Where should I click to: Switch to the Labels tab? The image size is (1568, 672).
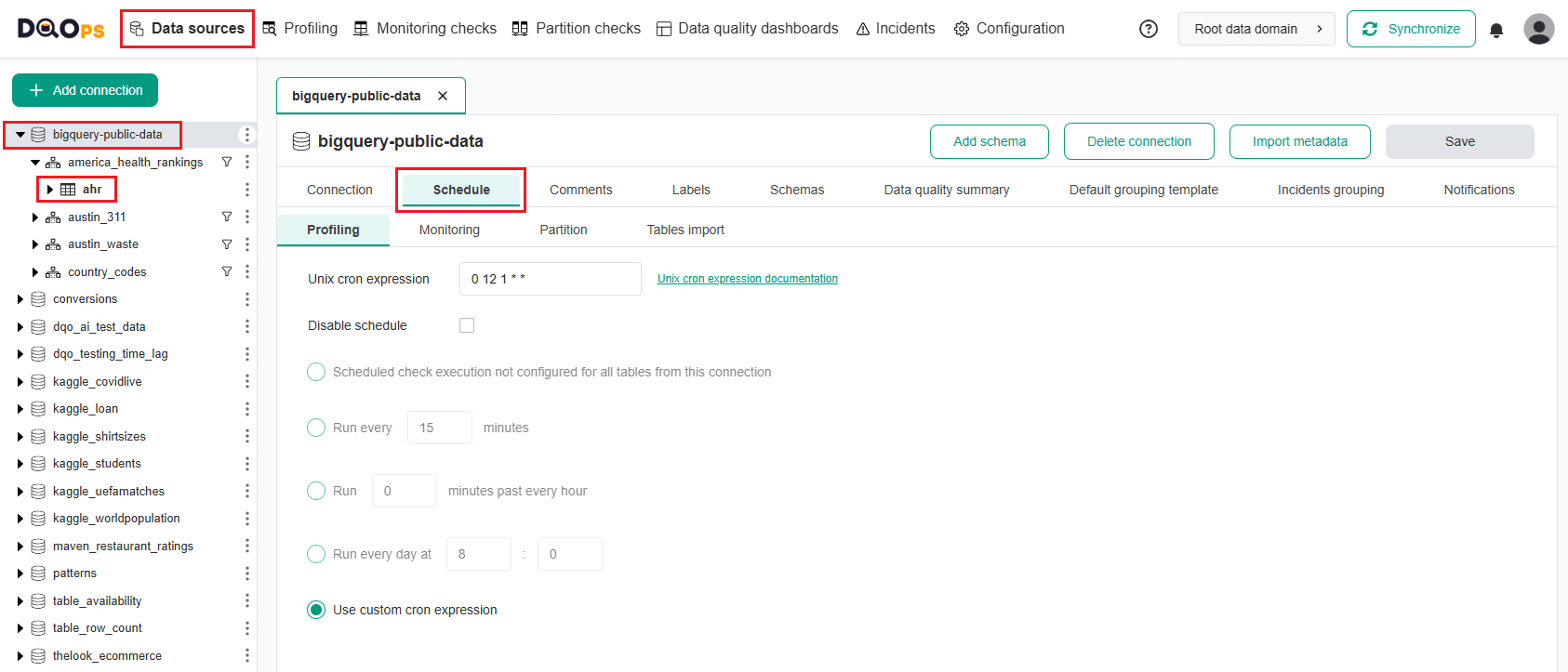click(x=691, y=190)
